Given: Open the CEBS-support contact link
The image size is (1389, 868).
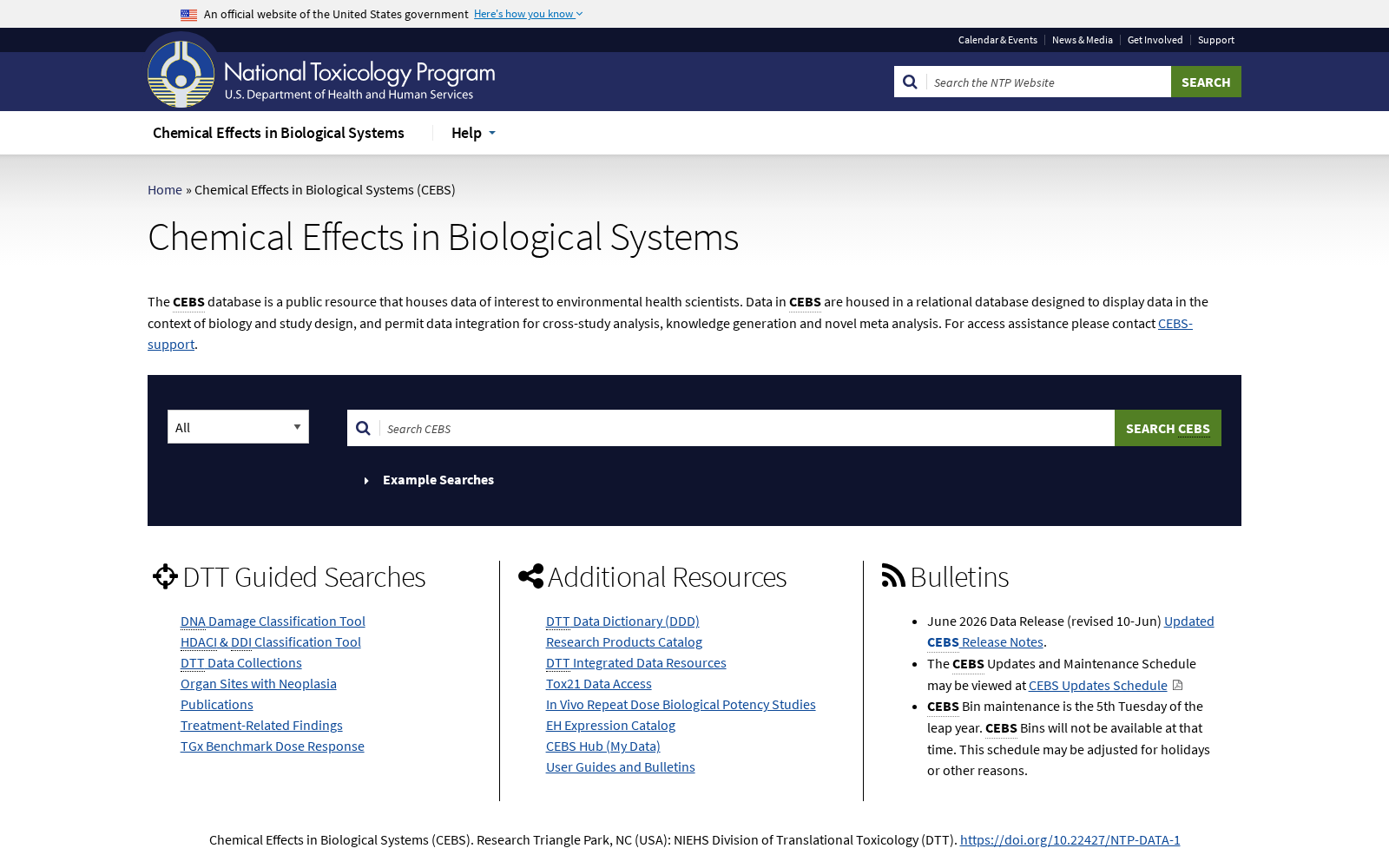Looking at the screenshot, I should 1175,323.
